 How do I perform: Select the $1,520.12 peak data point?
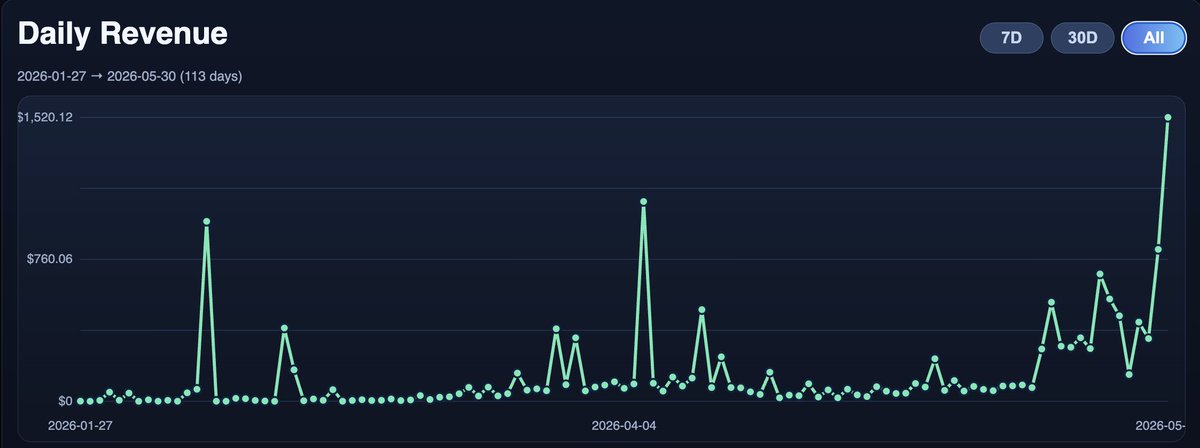click(x=1168, y=118)
